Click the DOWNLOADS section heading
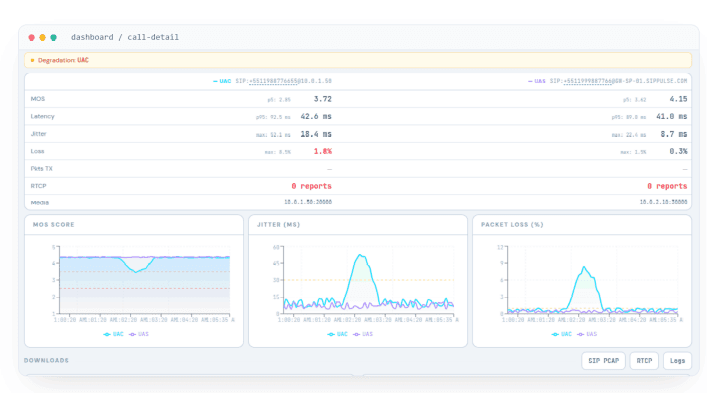 coord(46,361)
